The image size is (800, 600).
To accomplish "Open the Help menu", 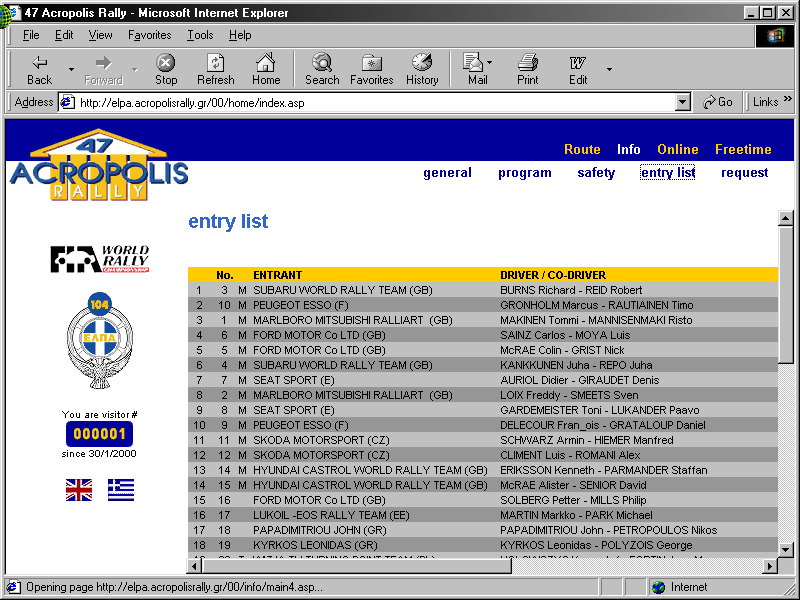I will point(240,35).
